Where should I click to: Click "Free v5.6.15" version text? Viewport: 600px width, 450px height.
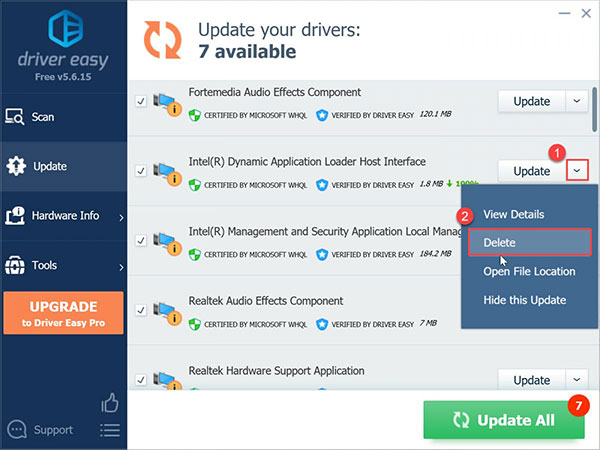click(63, 77)
